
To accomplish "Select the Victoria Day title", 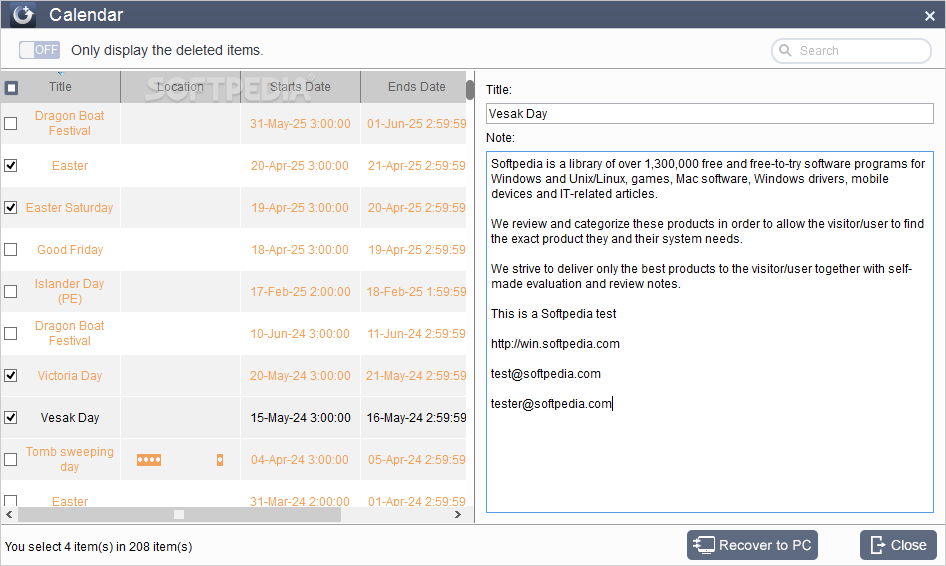I will (70, 375).
